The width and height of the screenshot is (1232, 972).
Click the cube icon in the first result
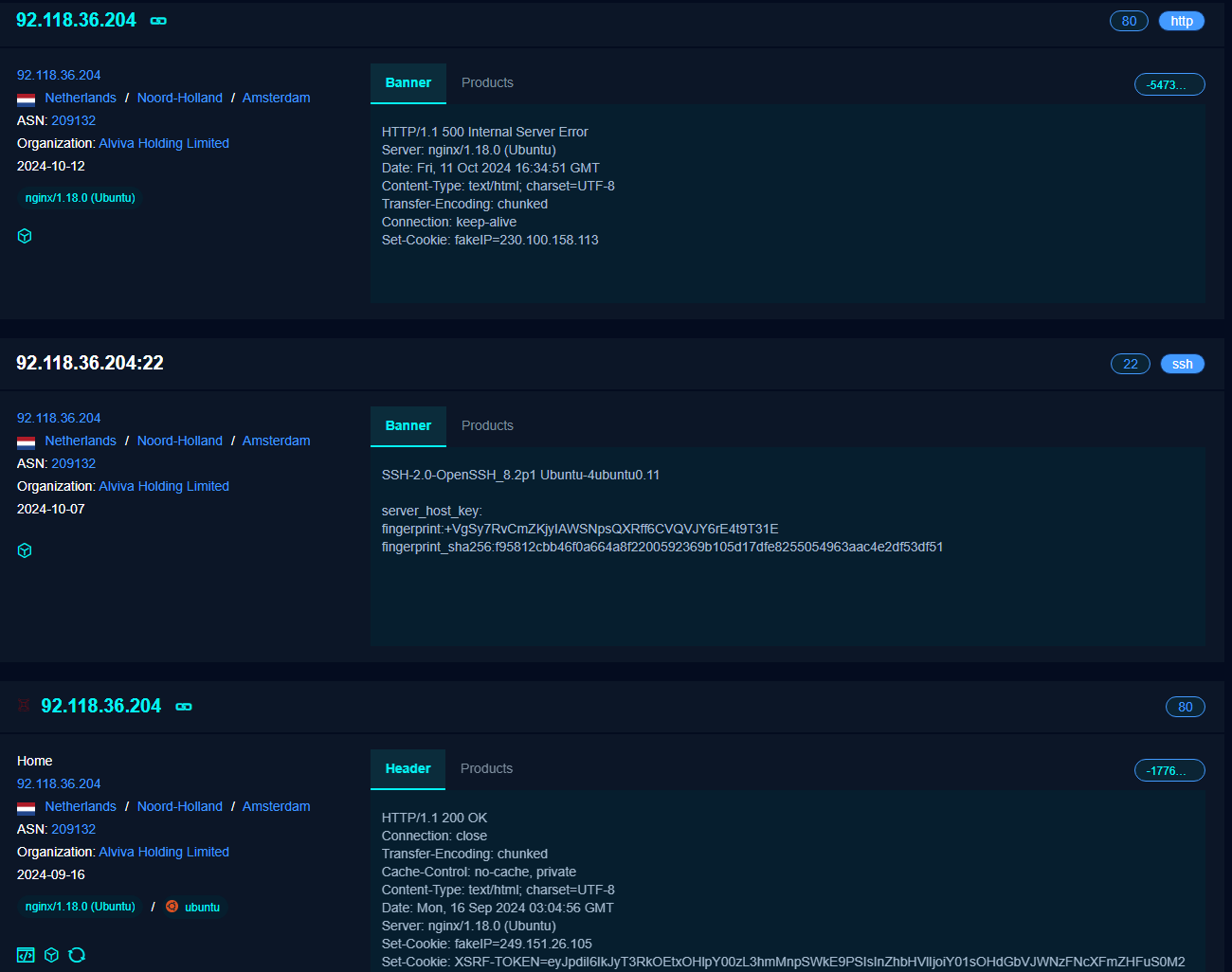tap(25, 236)
